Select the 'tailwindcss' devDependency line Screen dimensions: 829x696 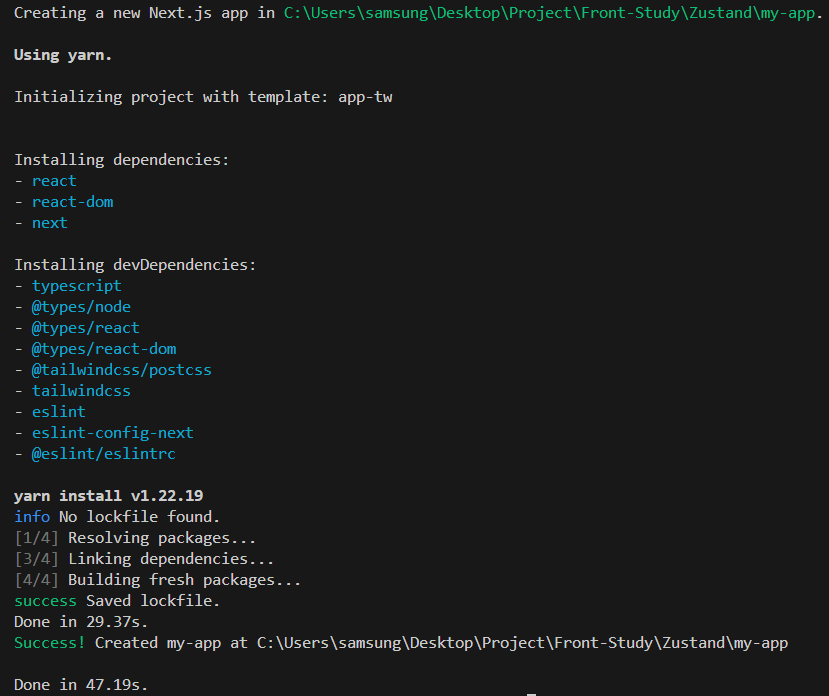point(81,391)
